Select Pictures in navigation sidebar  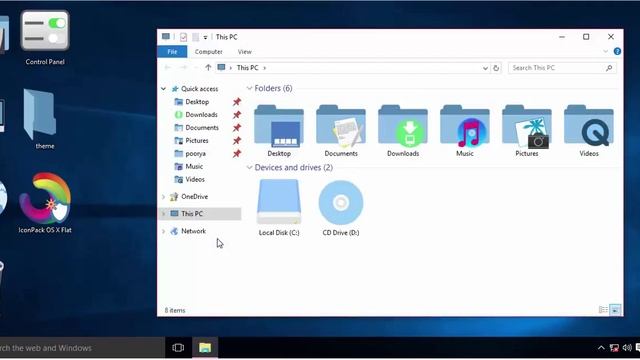[197, 141]
